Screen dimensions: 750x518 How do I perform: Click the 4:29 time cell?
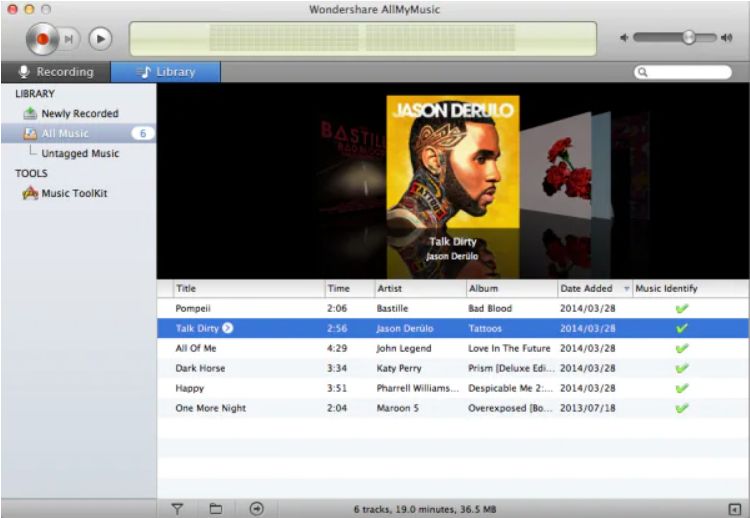pos(337,348)
